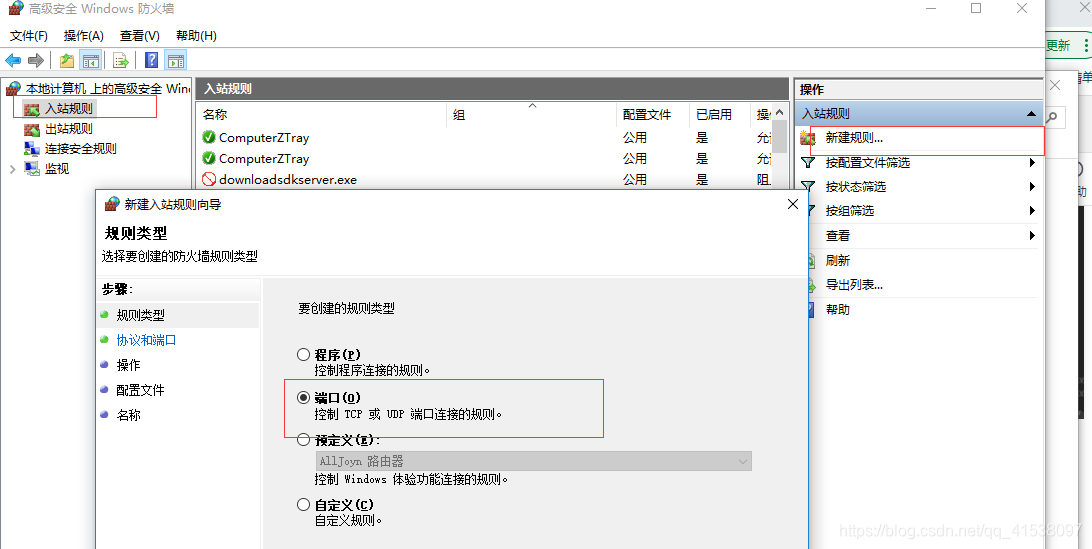1092x549 pixels.
Task: Click 帮助 in the actions pane
Action: pos(838,309)
